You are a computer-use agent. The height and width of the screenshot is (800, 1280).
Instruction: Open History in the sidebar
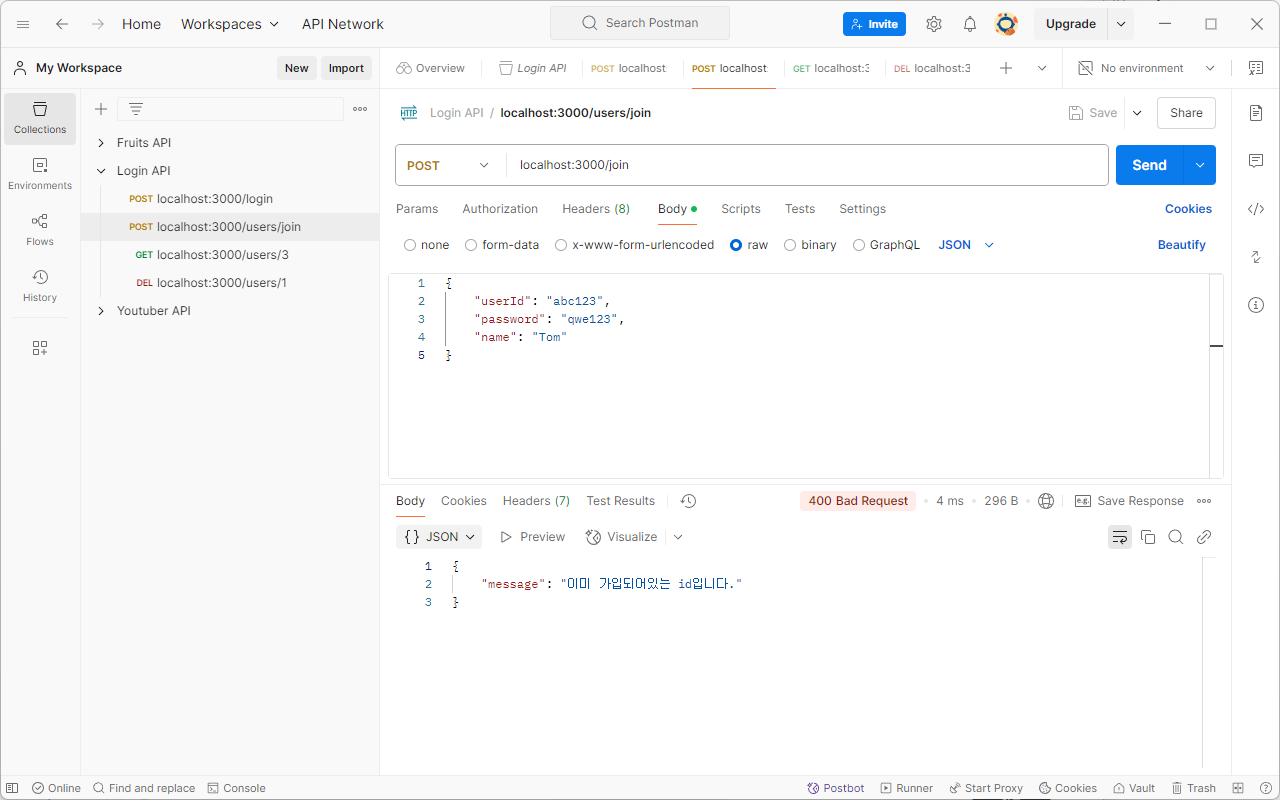tap(40, 286)
